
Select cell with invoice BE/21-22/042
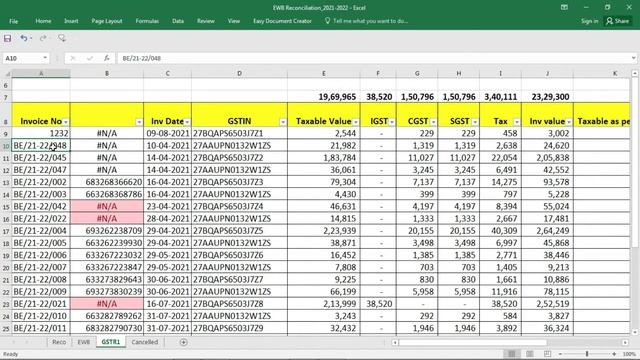click(41, 207)
